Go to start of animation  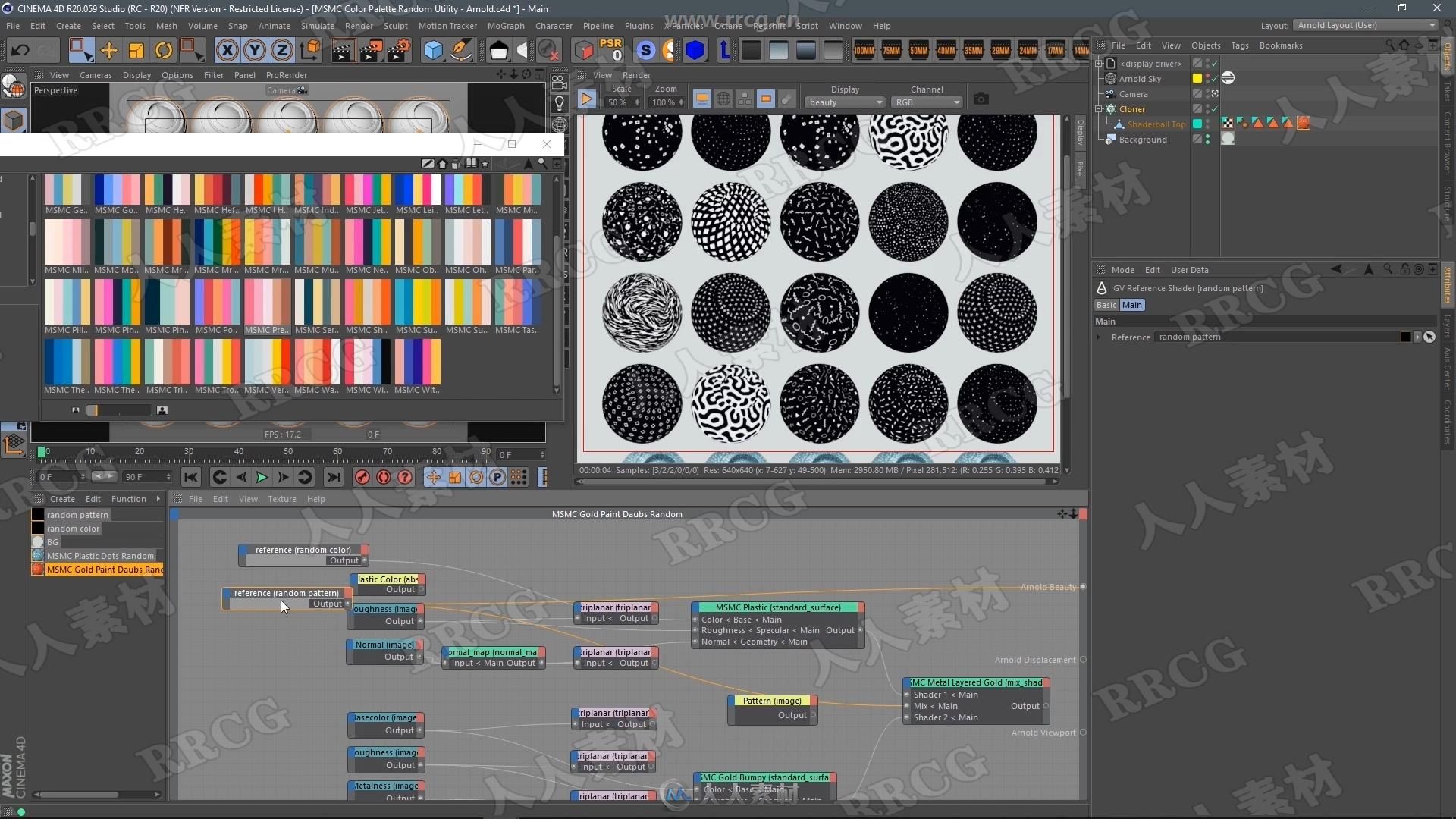tap(191, 477)
